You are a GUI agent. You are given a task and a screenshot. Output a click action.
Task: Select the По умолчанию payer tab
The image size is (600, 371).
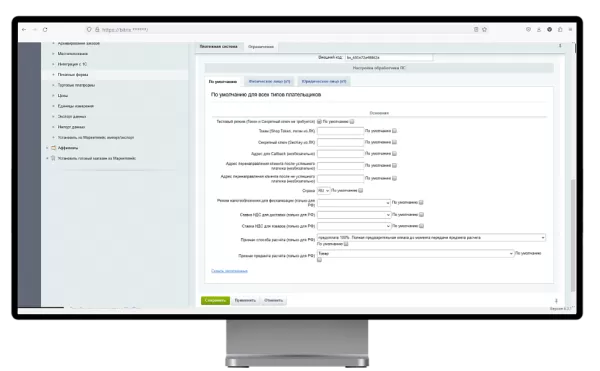pos(223,81)
